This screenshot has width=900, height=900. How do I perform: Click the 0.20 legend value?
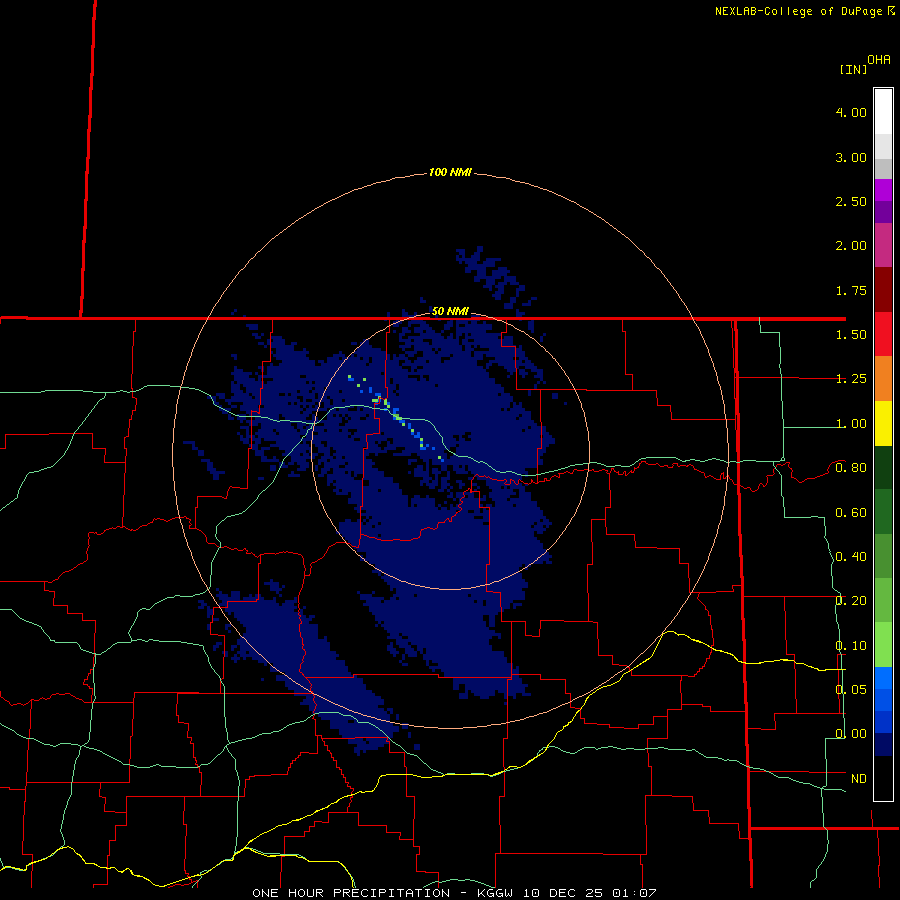[x=851, y=601]
